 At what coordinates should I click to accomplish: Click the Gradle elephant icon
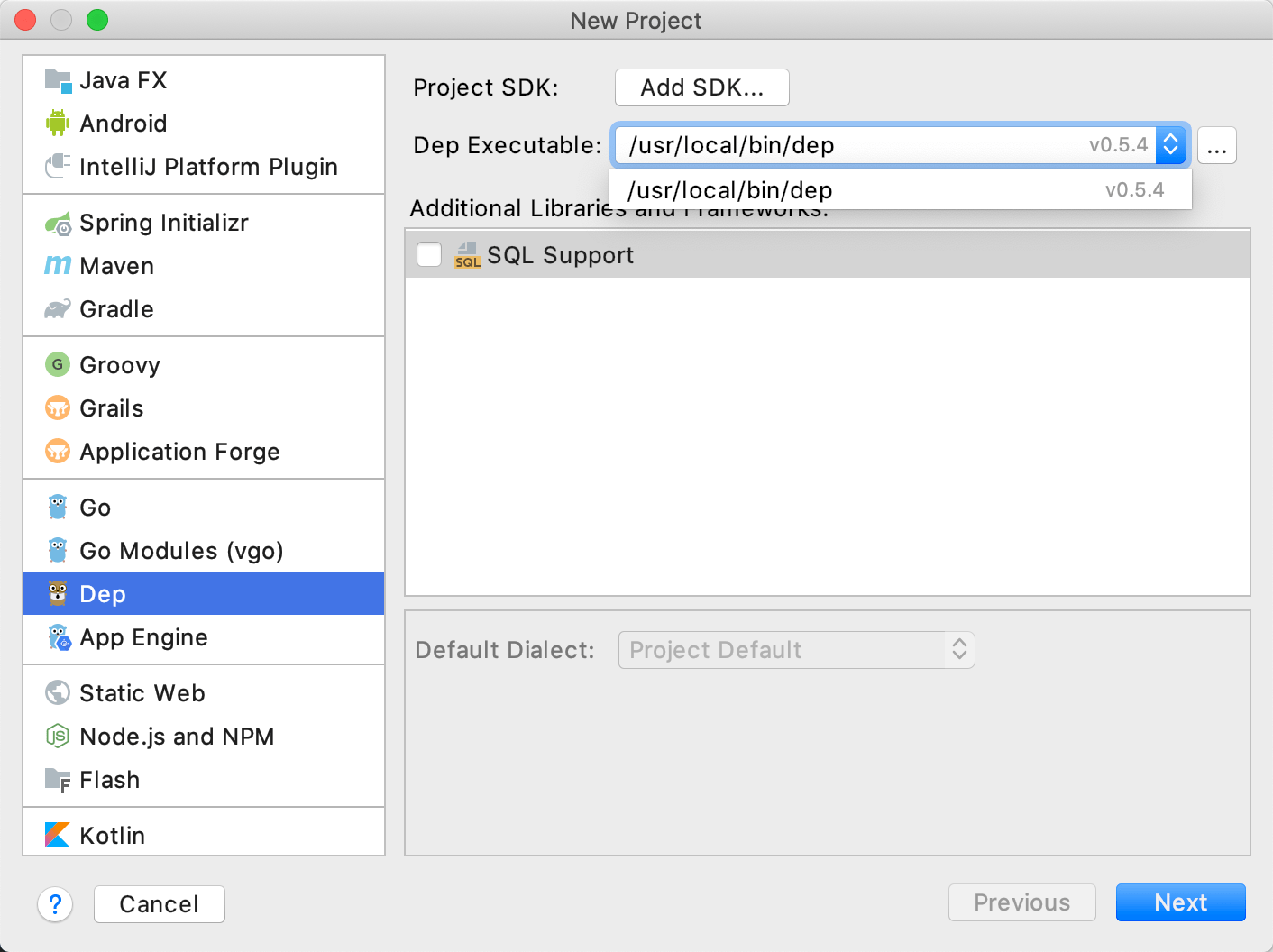pyautogui.click(x=58, y=309)
